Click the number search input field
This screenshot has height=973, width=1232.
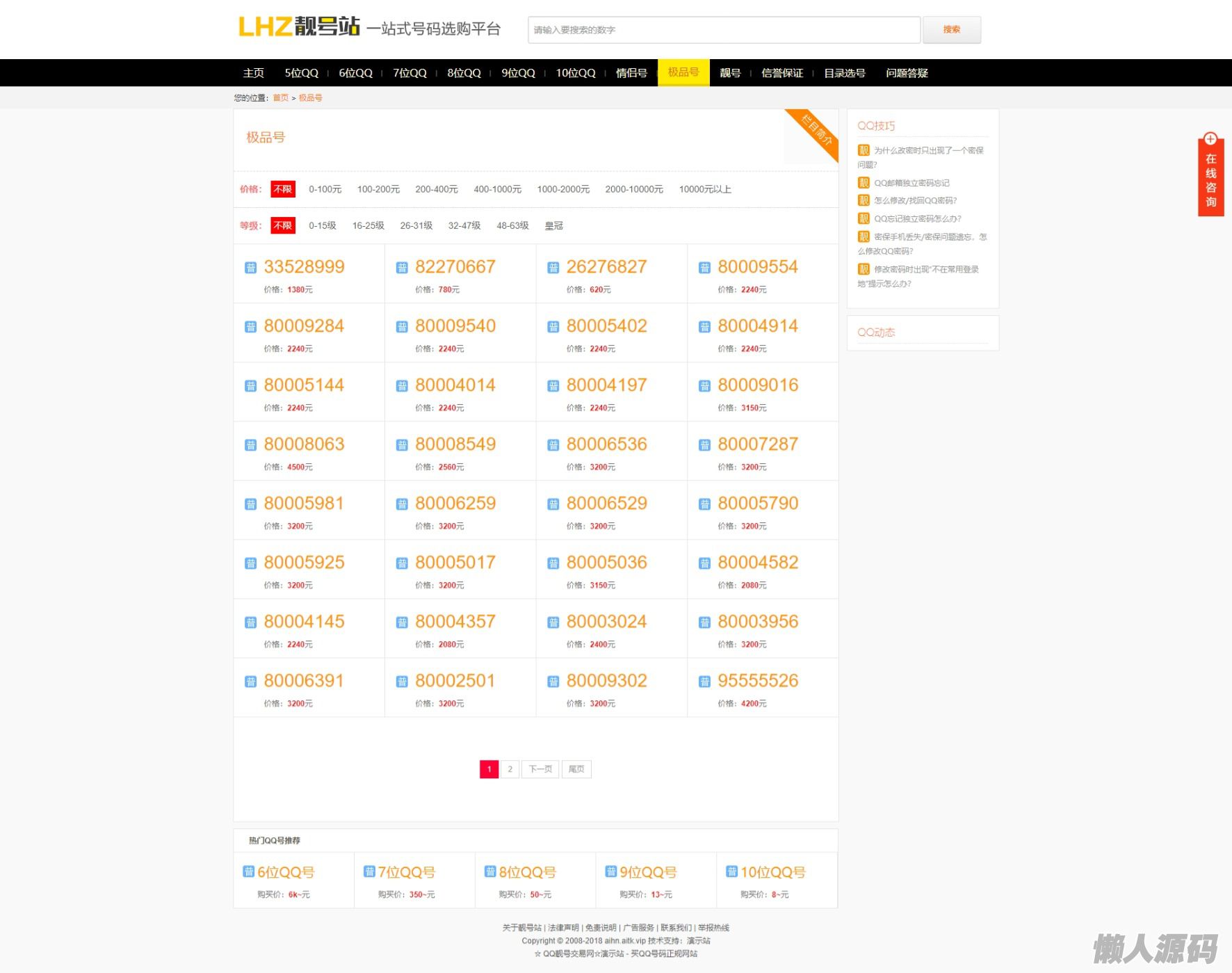(723, 30)
